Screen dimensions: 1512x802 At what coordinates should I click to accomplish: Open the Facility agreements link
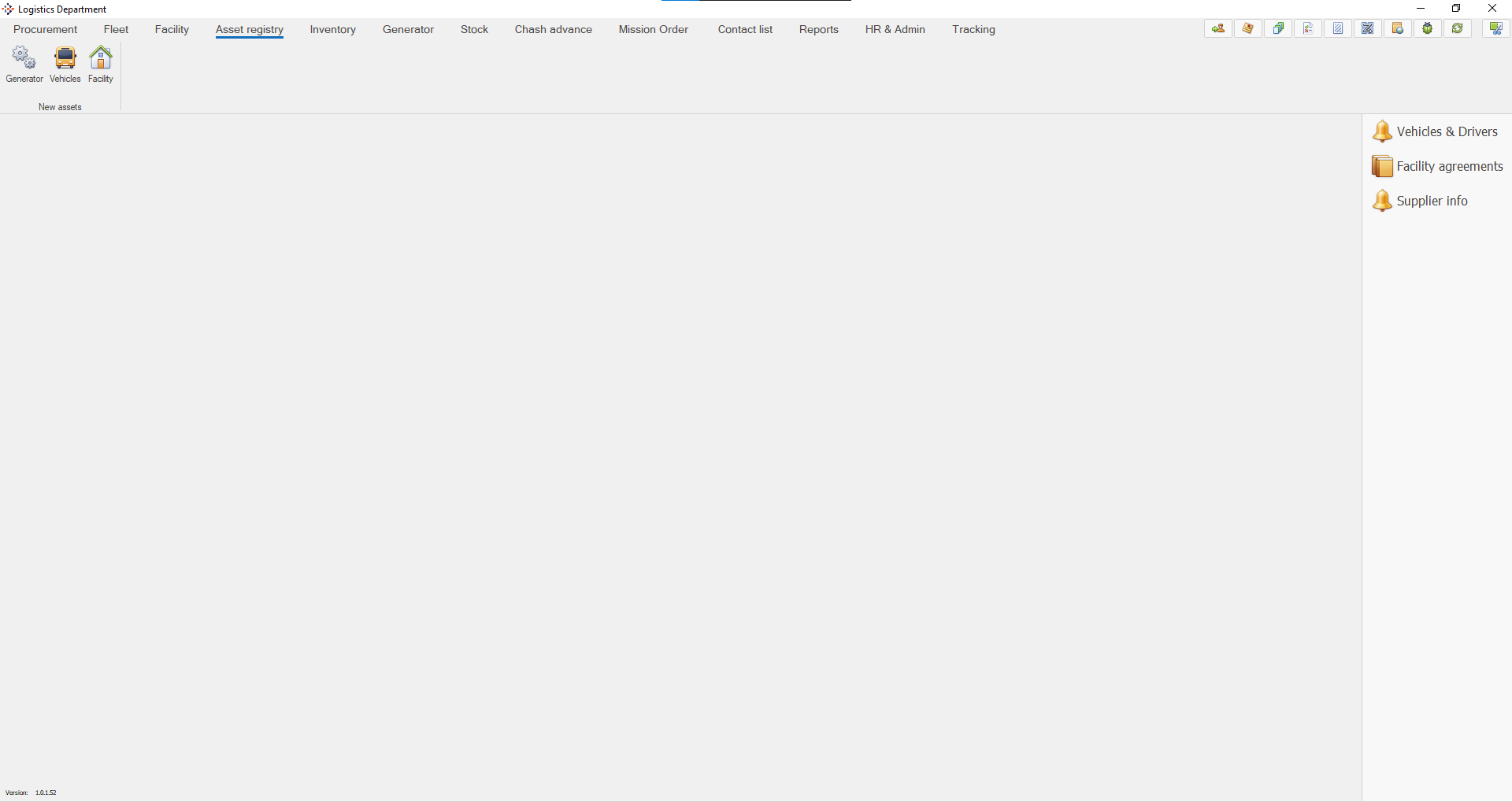(1449, 166)
